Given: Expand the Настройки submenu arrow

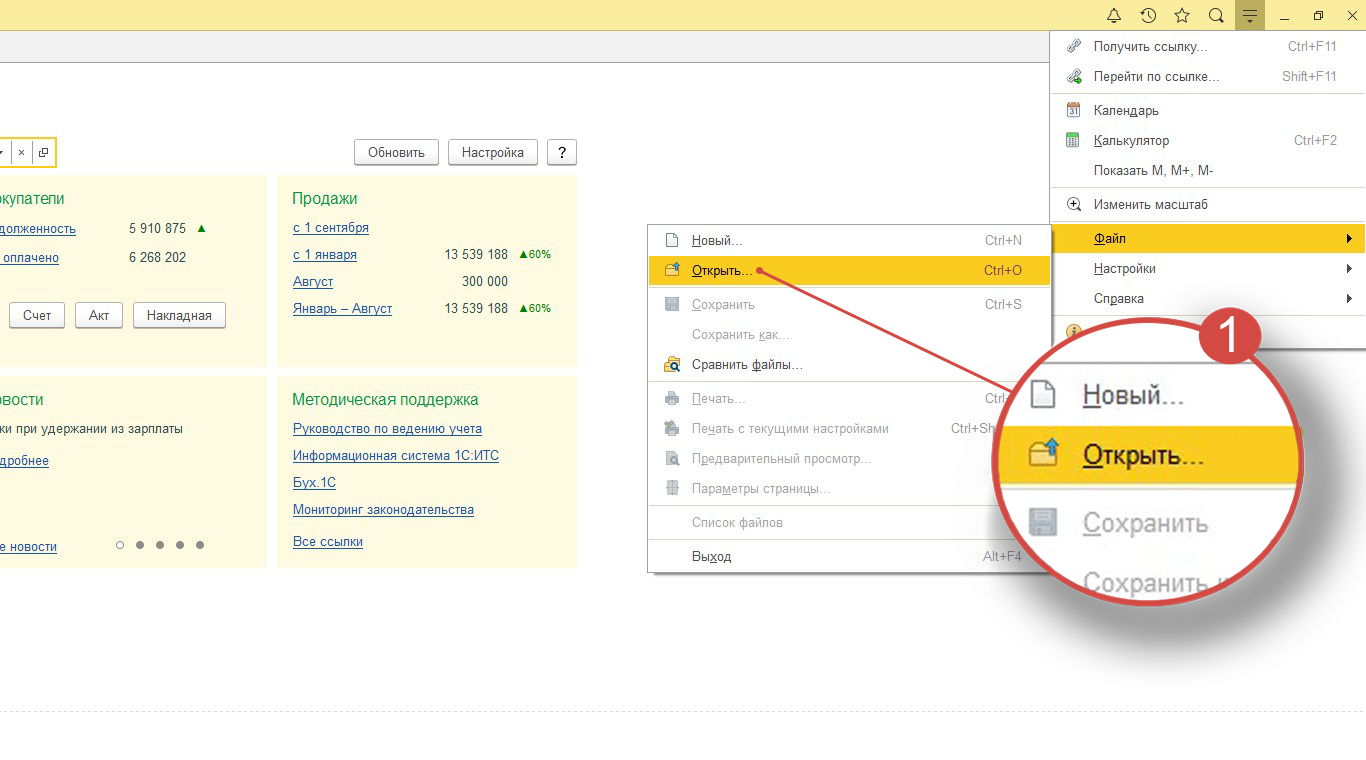Looking at the screenshot, I should [1349, 269].
